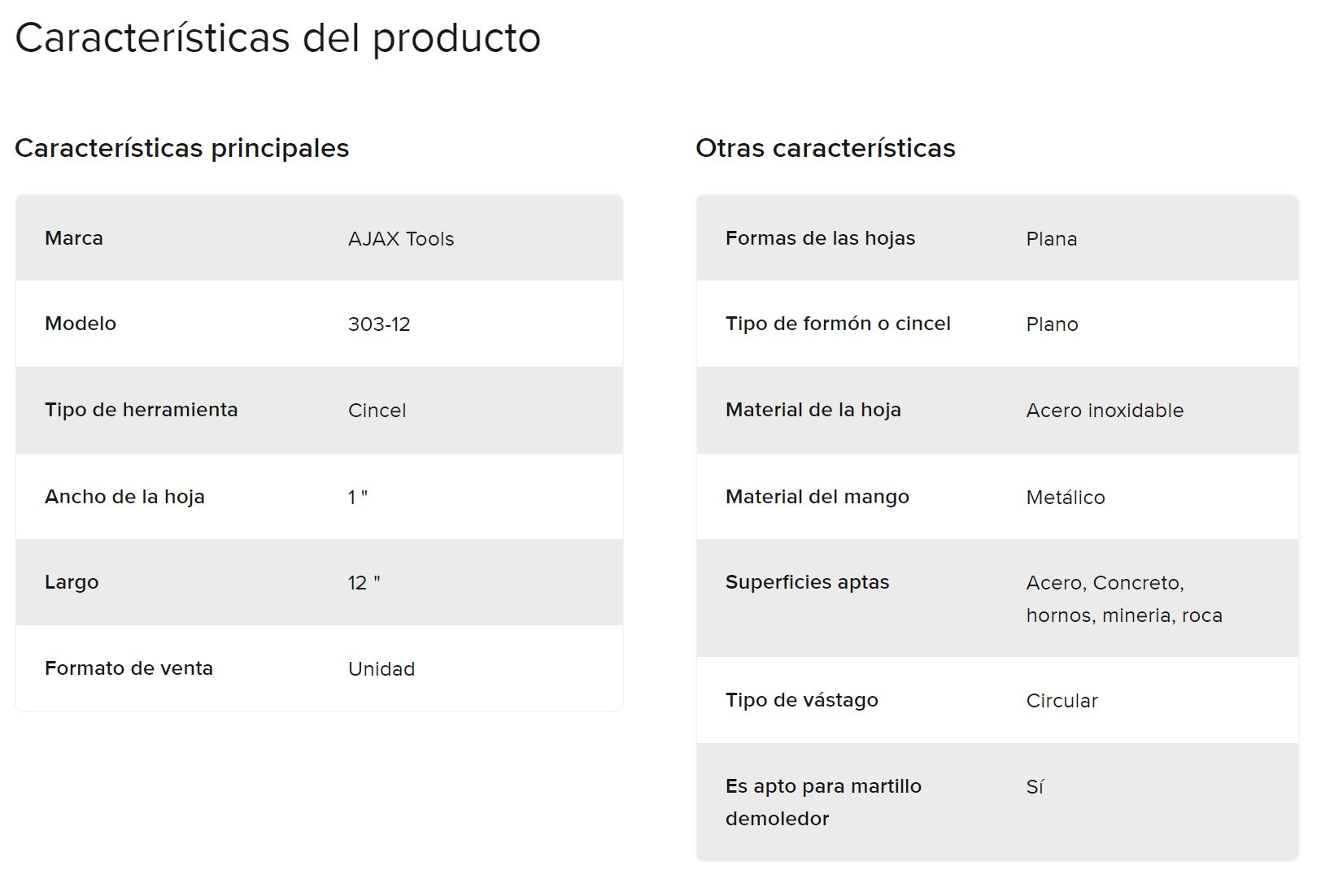Click the Marca row label
Image resolution: width=1321 pixels, height=896 pixels.
pyautogui.click(x=74, y=238)
